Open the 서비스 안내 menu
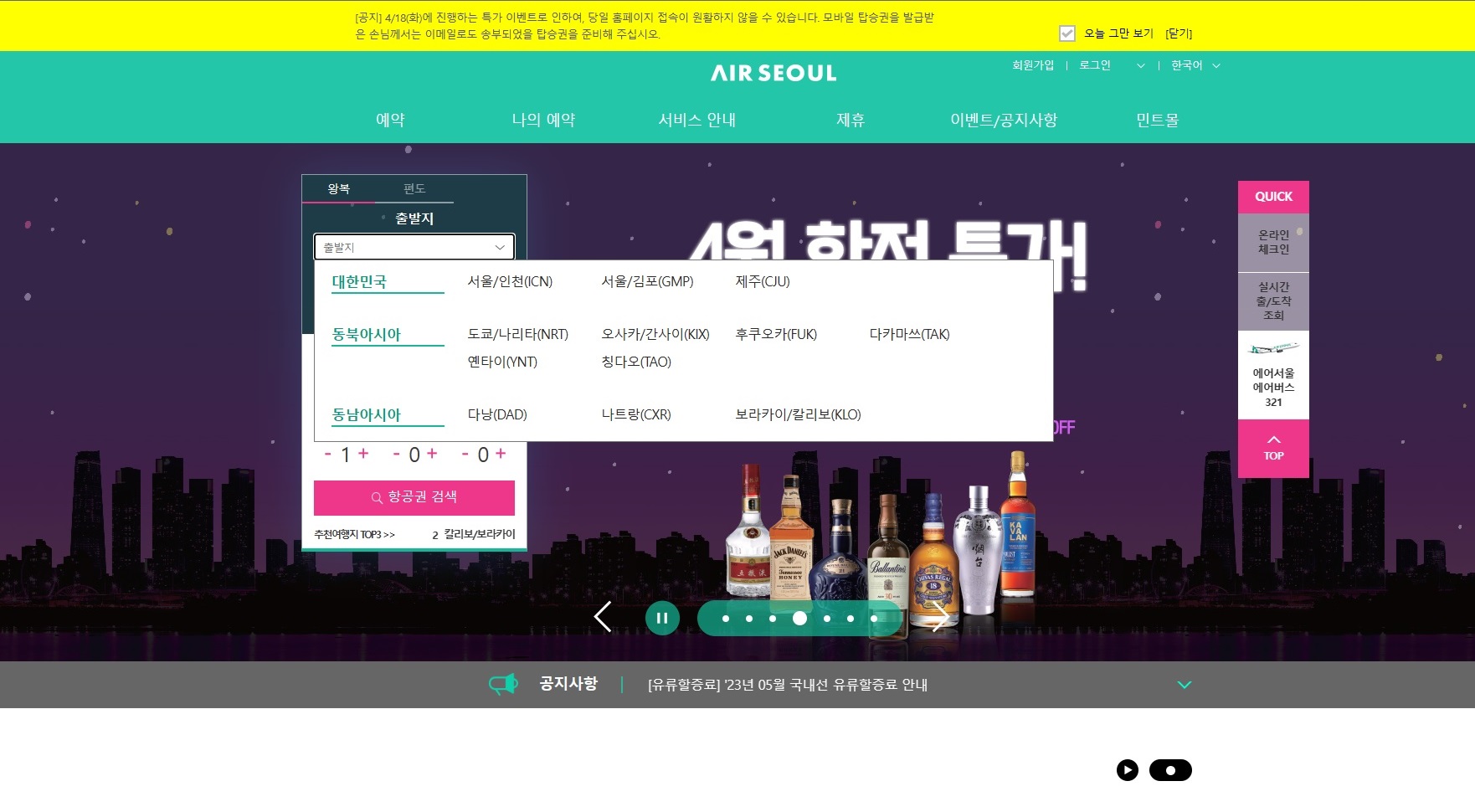 tap(697, 120)
